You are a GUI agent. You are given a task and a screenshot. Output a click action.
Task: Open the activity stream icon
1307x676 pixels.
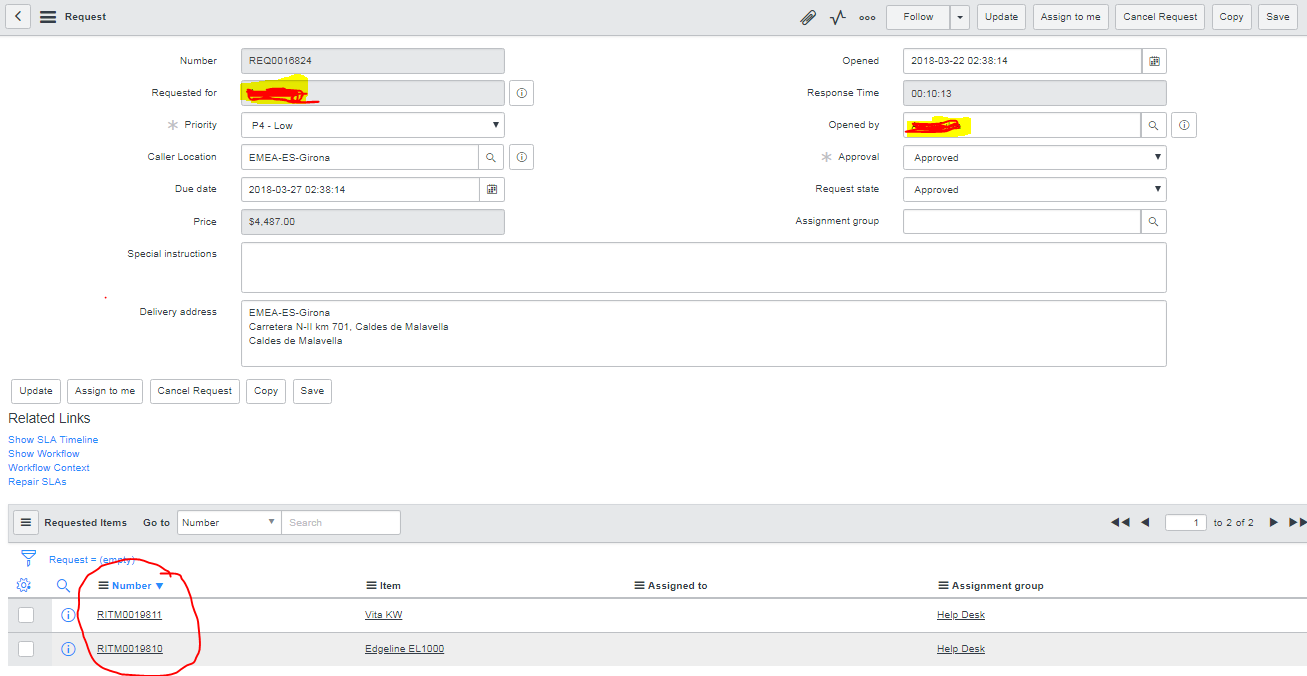pyautogui.click(x=836, y=17)
